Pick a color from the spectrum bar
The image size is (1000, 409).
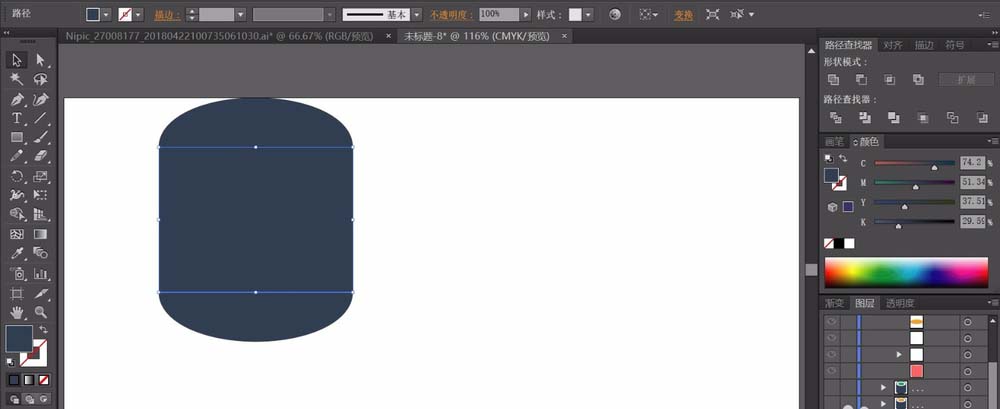click(x=906, y=272)
